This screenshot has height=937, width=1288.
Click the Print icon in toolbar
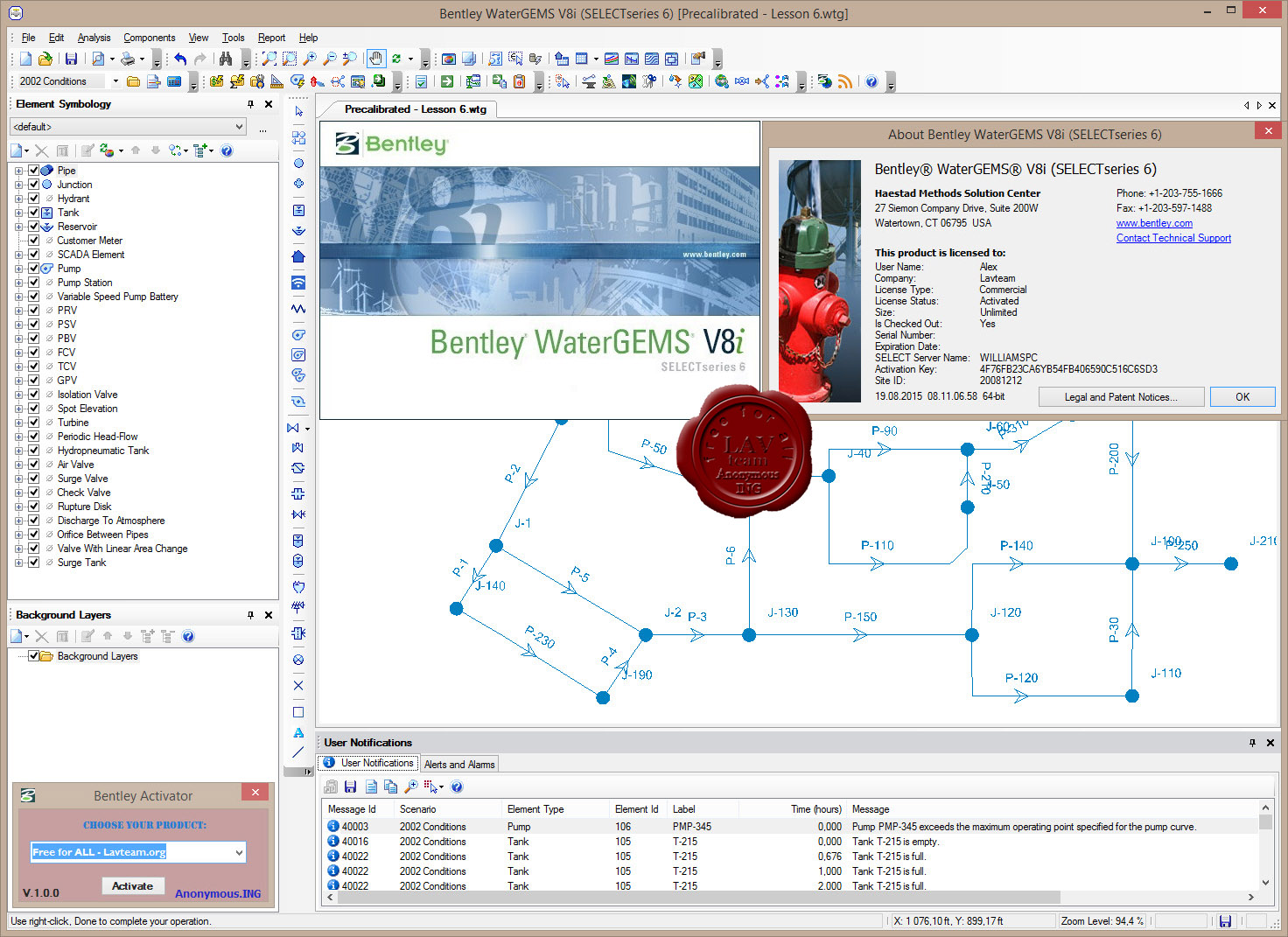128,59
